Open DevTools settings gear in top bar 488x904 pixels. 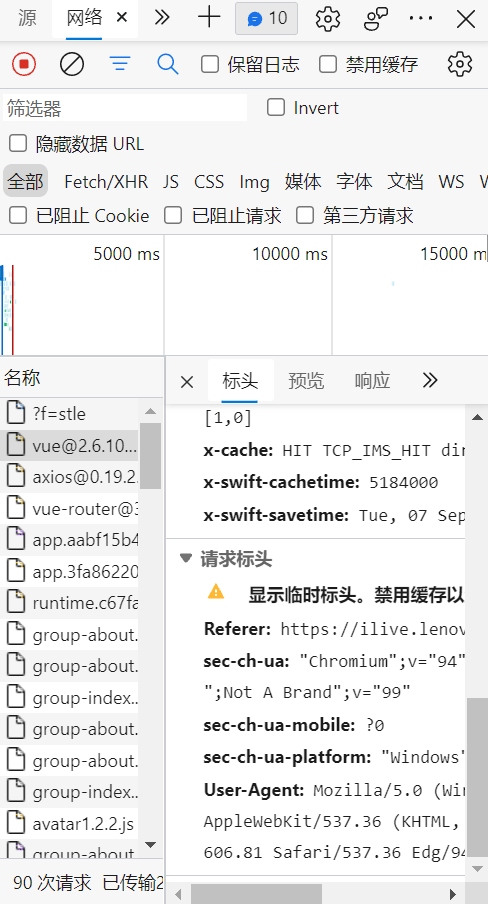(x=328, y=18)
